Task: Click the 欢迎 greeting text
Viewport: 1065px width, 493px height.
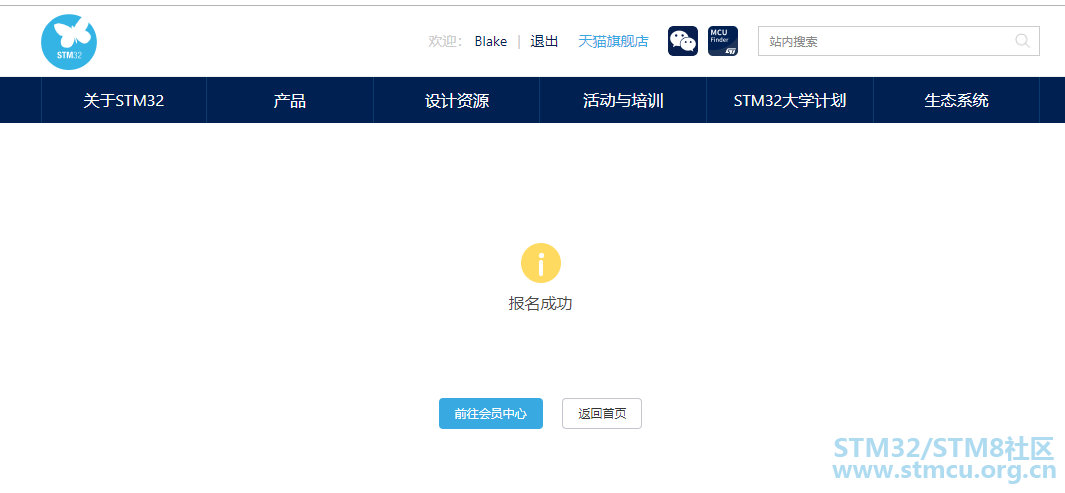Action: click(445, 41)
